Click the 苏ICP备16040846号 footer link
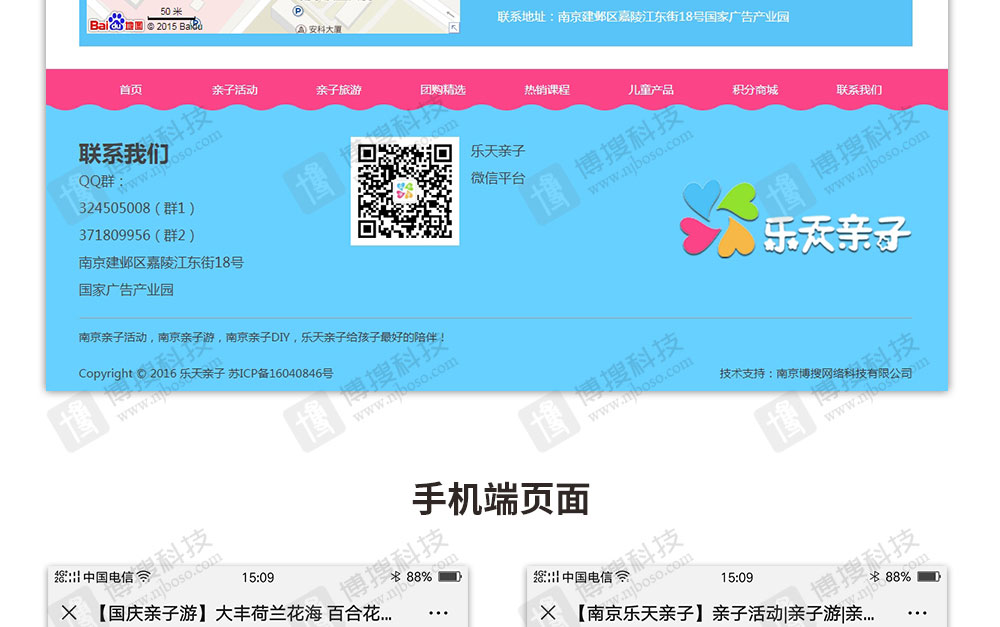Viewport: 1000px width, 627px height. pyautogui.click(x=281, y=374)
